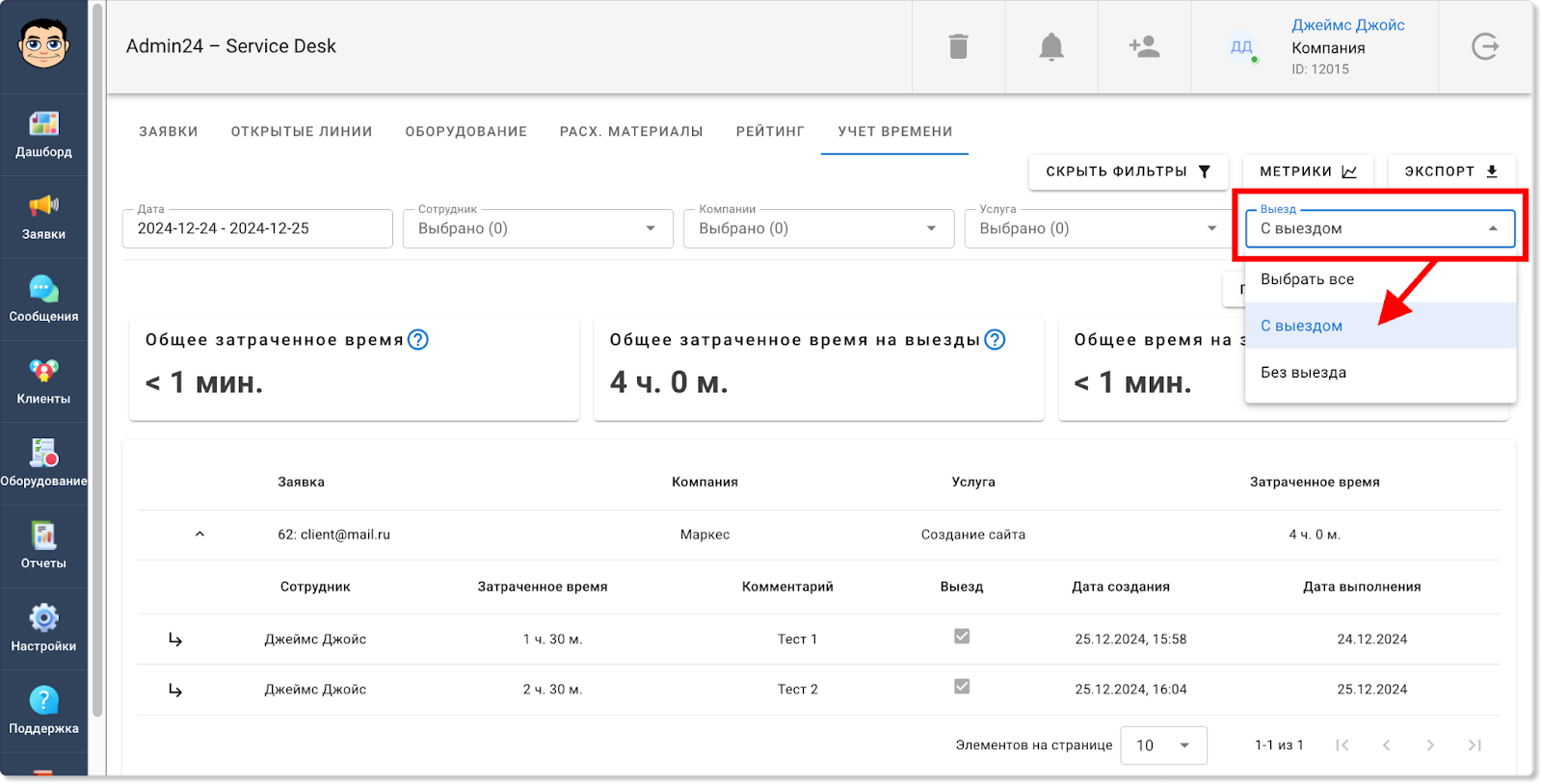Expand the Сотрудник filter dropdown
The image size is (1542, 784).
click(538, 229)
